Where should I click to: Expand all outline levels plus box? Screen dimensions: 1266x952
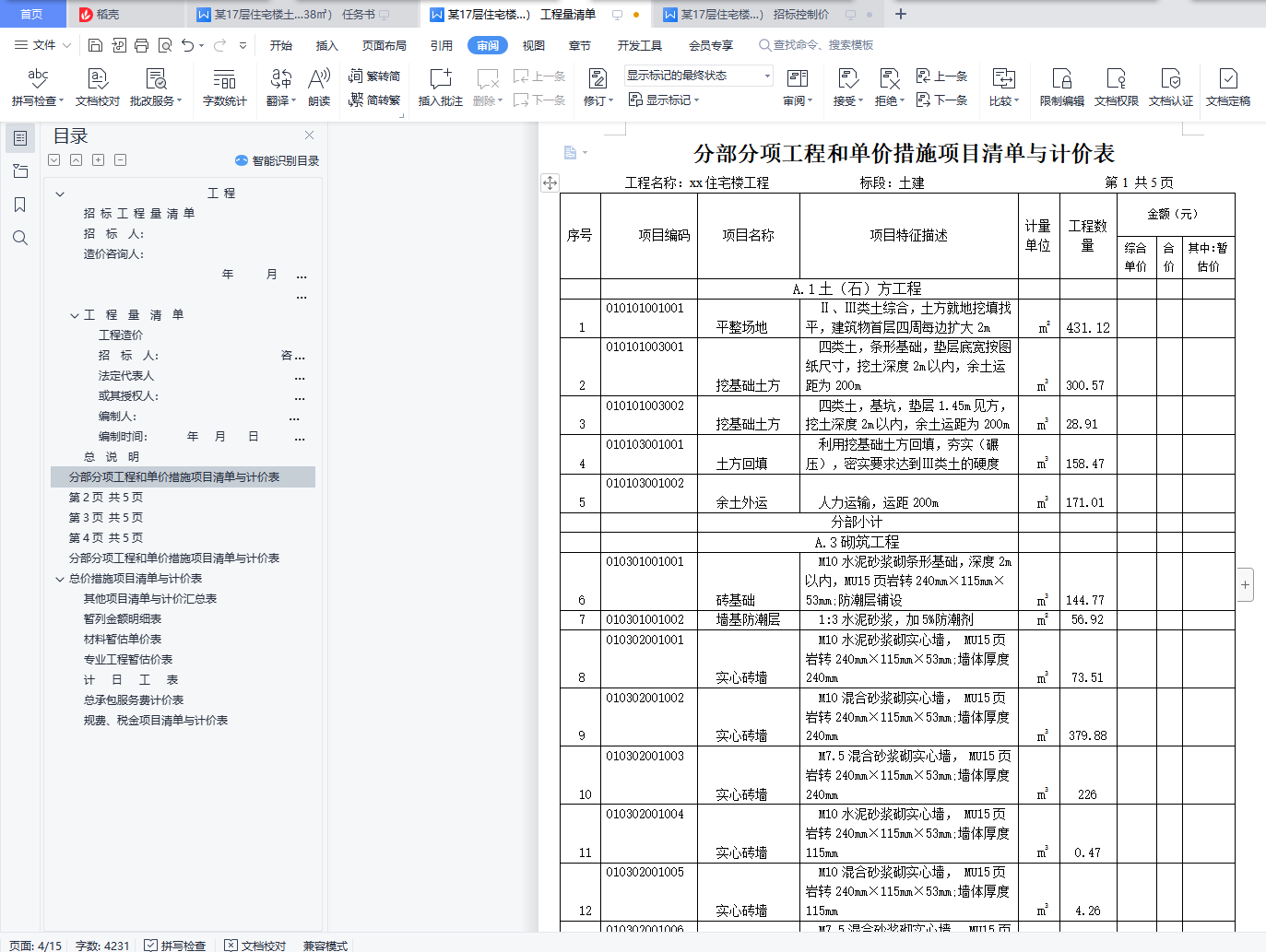[98, 160]
